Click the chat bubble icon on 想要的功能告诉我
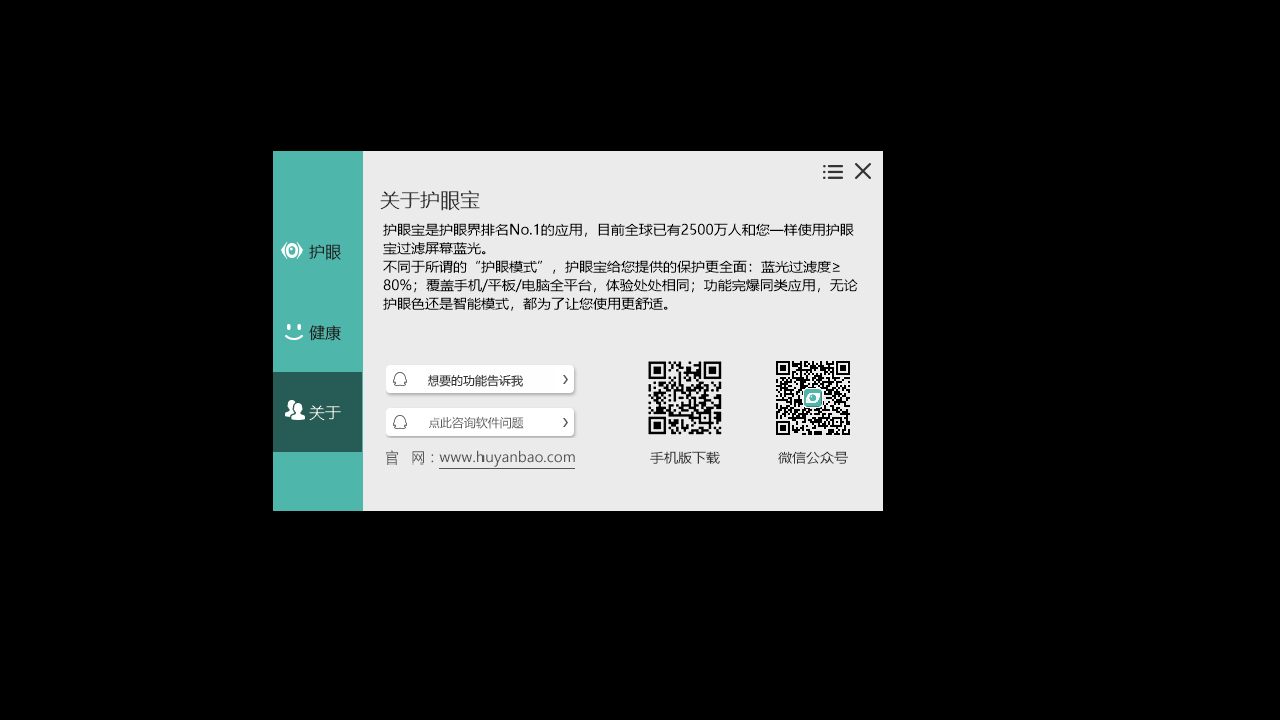This screenshot has width=1280, height=720. click(x=401, y=379)
